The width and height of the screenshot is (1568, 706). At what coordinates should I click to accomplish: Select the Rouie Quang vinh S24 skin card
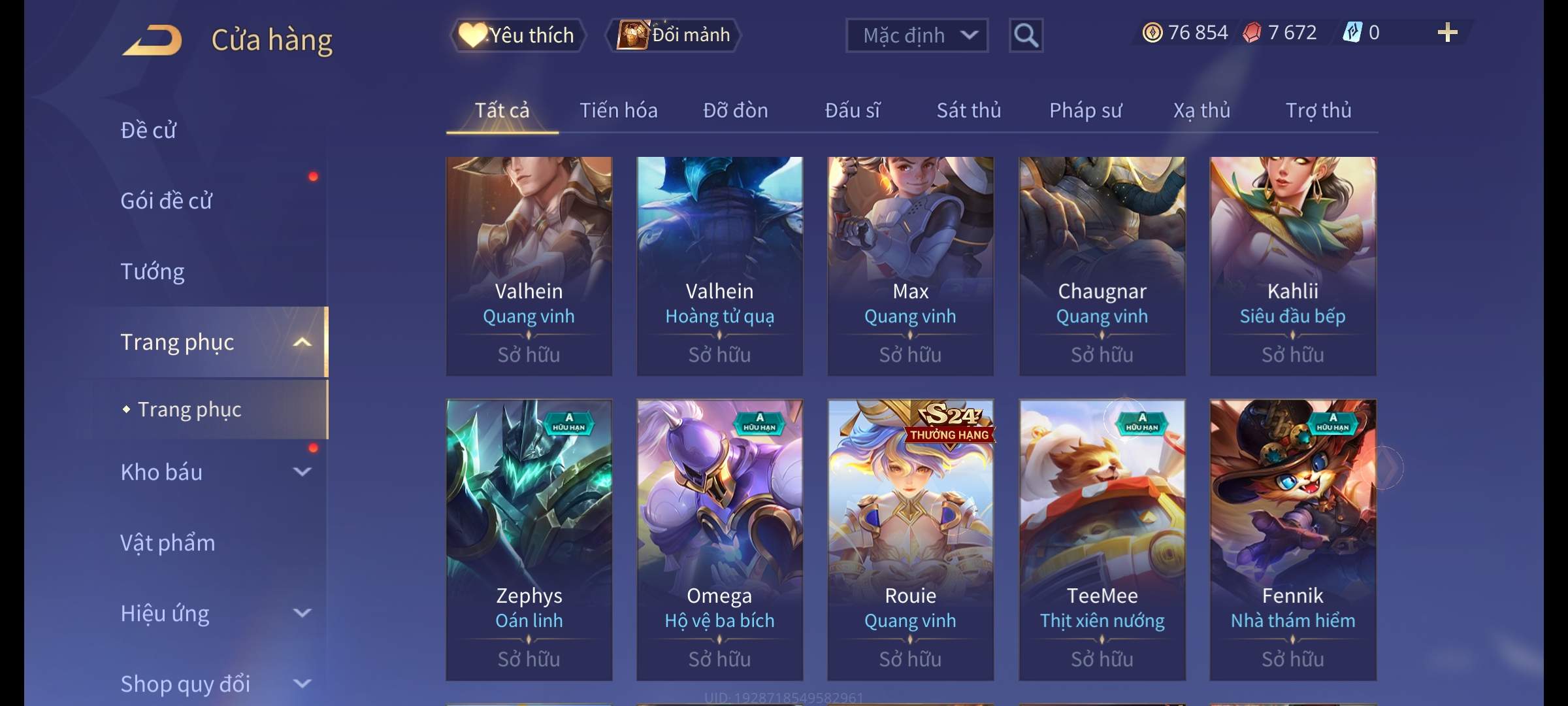(x=911, y=540)
